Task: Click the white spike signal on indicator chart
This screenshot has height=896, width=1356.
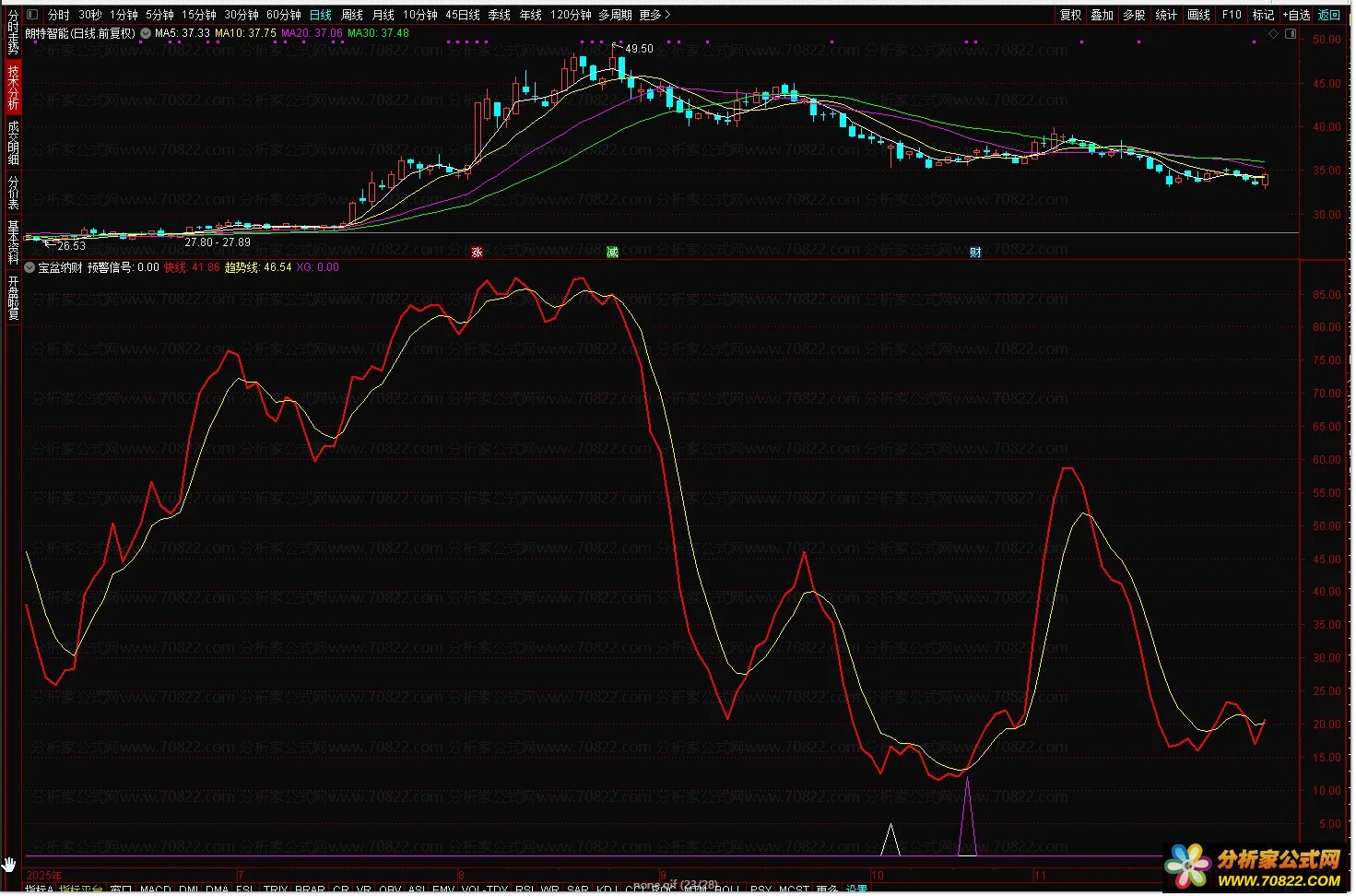Action: click(x=890, y=839)
